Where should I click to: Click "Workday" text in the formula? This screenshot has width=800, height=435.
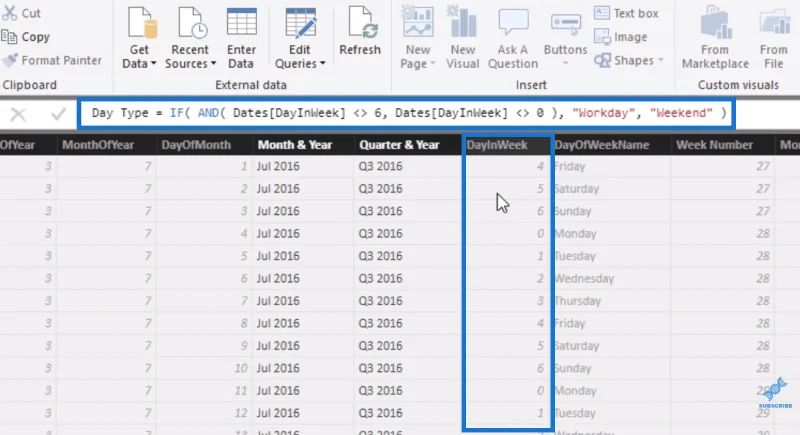604,113
